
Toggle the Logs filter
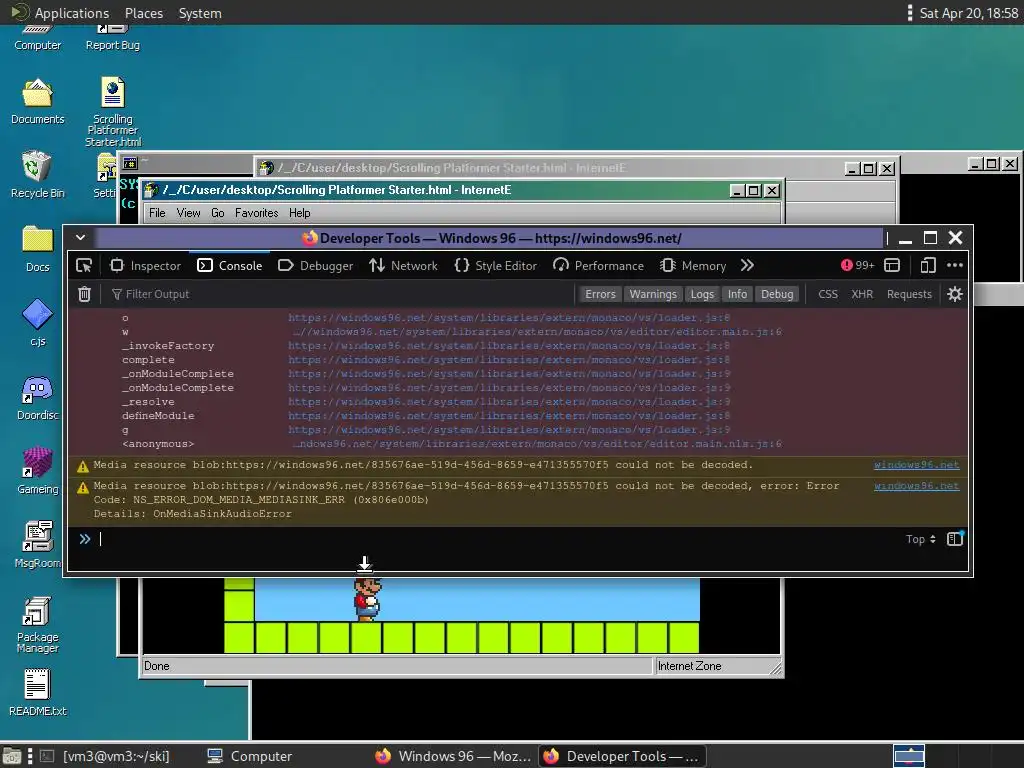(702, 294)
